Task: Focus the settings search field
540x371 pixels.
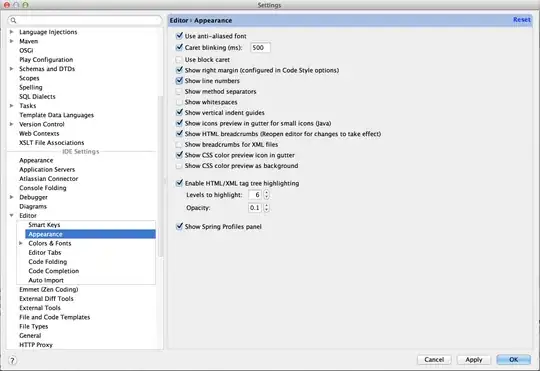Action: tap(85, 20)
